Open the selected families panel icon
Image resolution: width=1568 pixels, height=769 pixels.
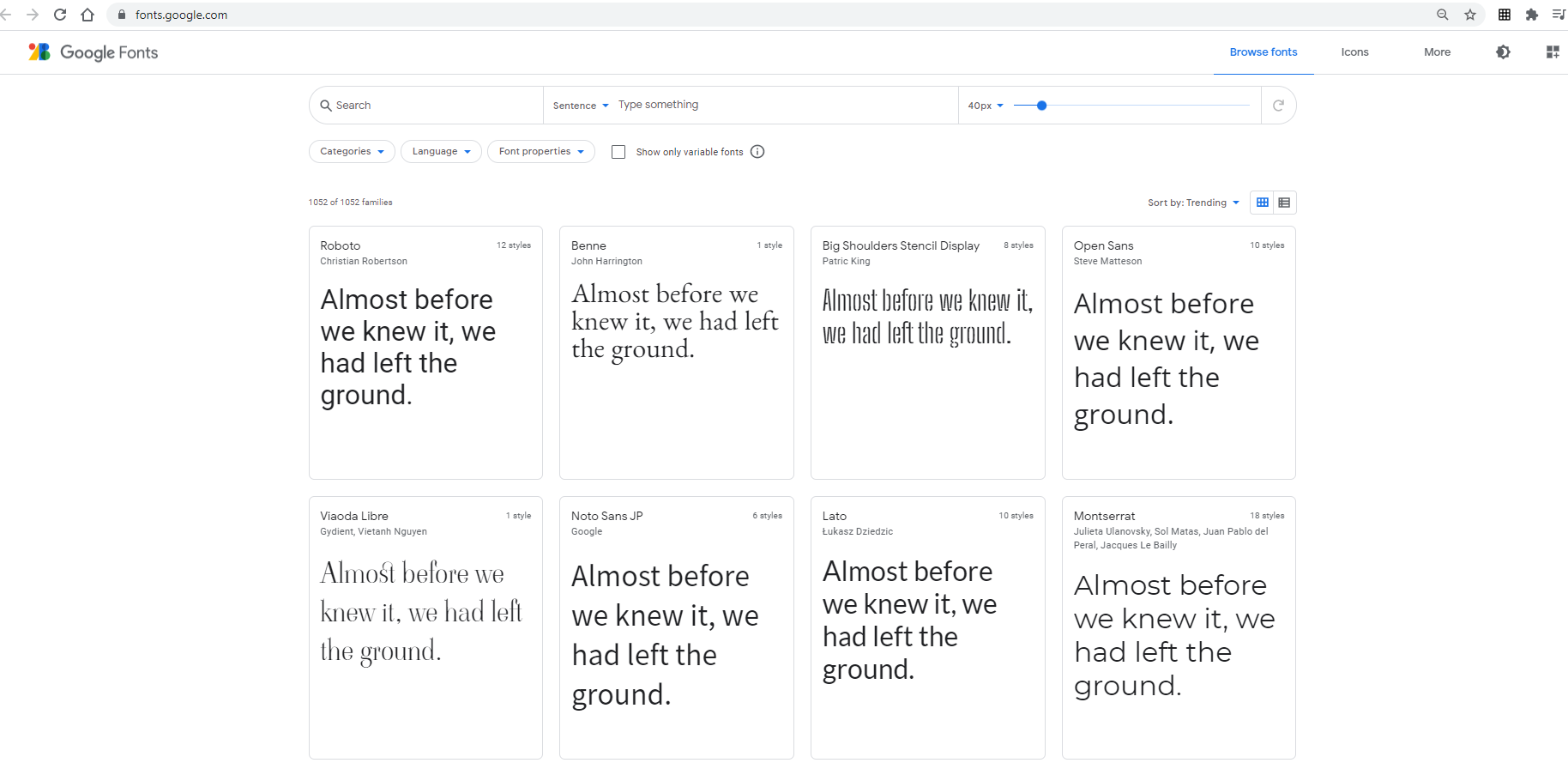pos(1553,52)
